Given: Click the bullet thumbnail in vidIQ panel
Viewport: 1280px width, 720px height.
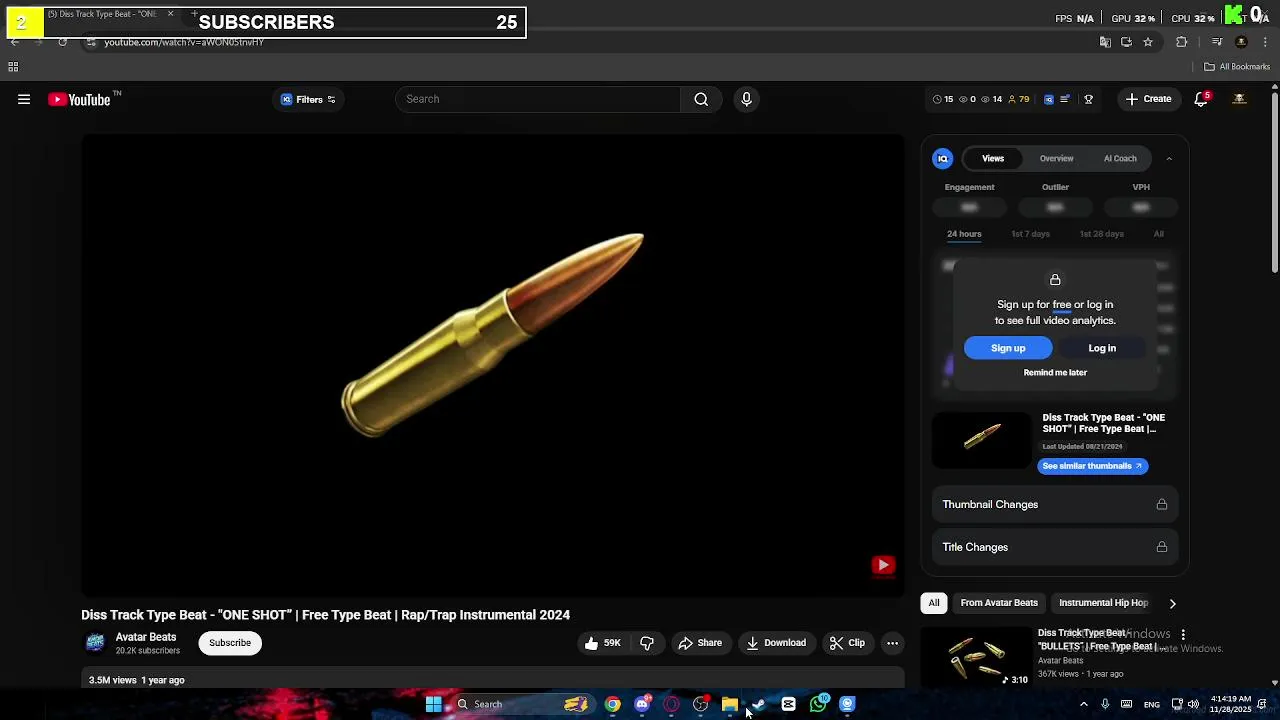Looking at the screenshot, I should 982,439.
